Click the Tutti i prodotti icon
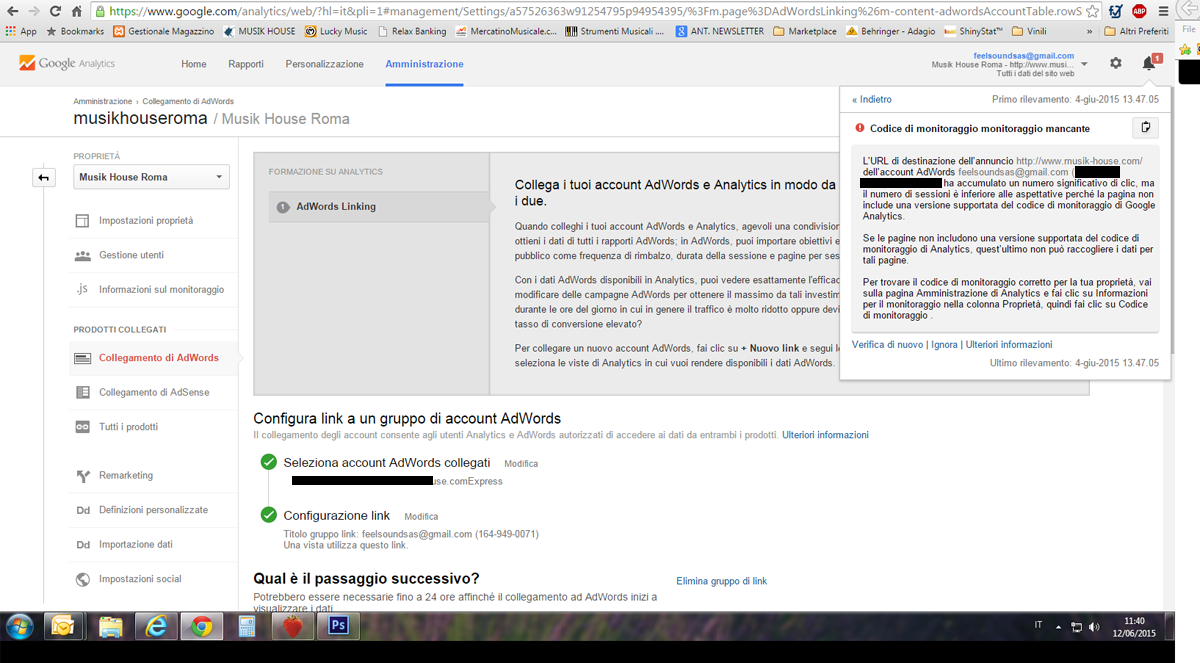The width and height of the screenshot is (1200, 663). (82, 427)
